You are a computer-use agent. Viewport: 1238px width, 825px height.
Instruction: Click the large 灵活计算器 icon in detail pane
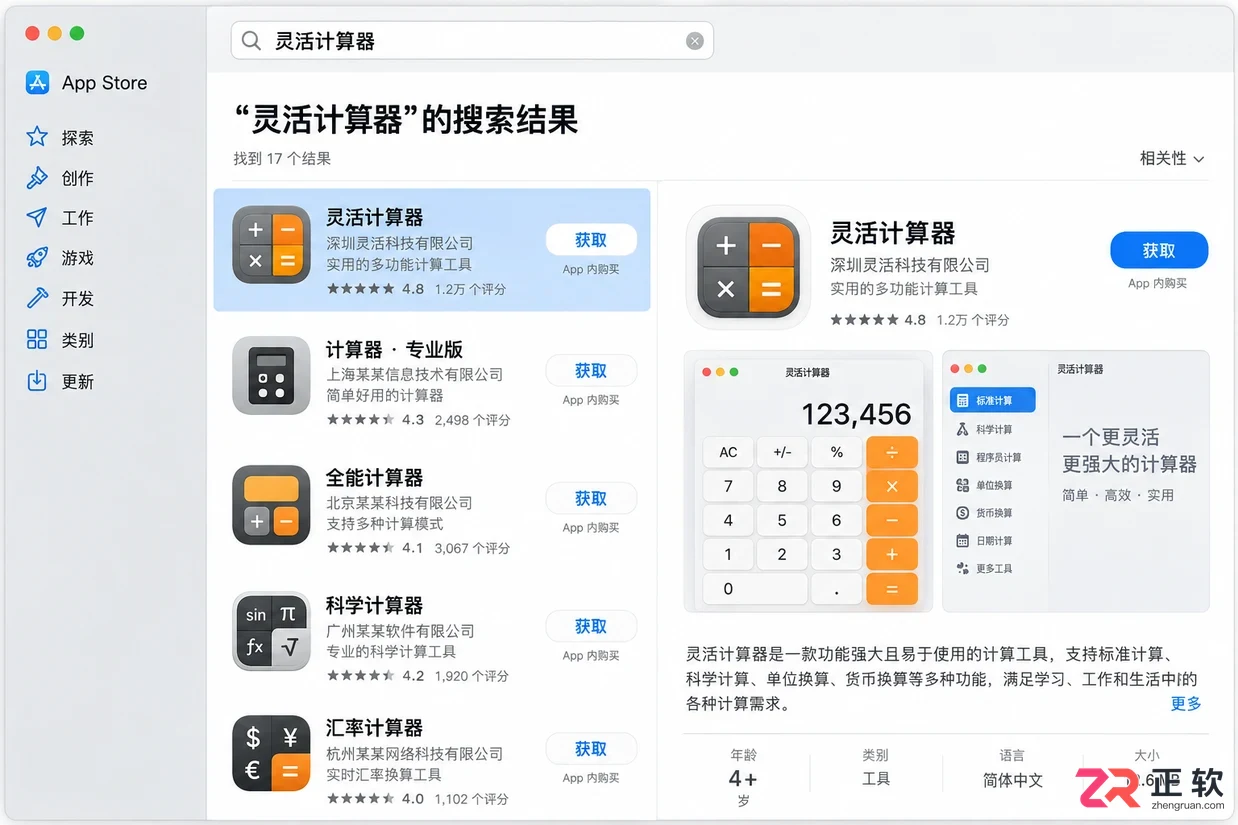[748, 268]
